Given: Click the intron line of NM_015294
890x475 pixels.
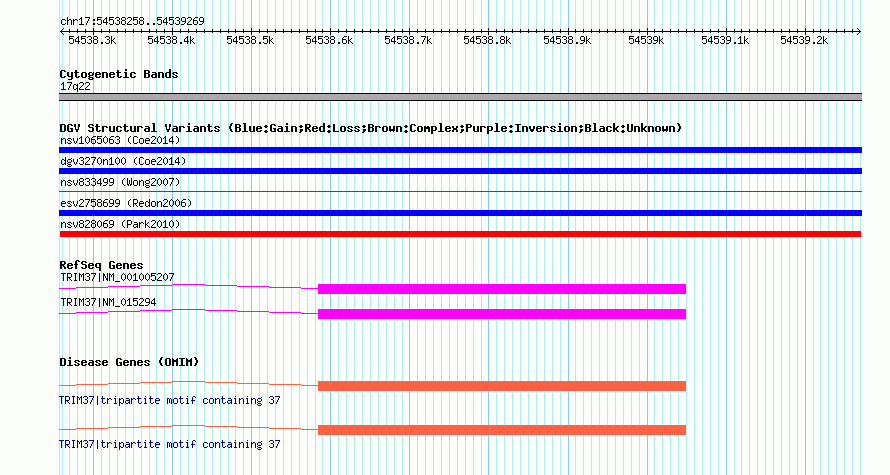Looking at the screenshot, I should tap(188, 310).
